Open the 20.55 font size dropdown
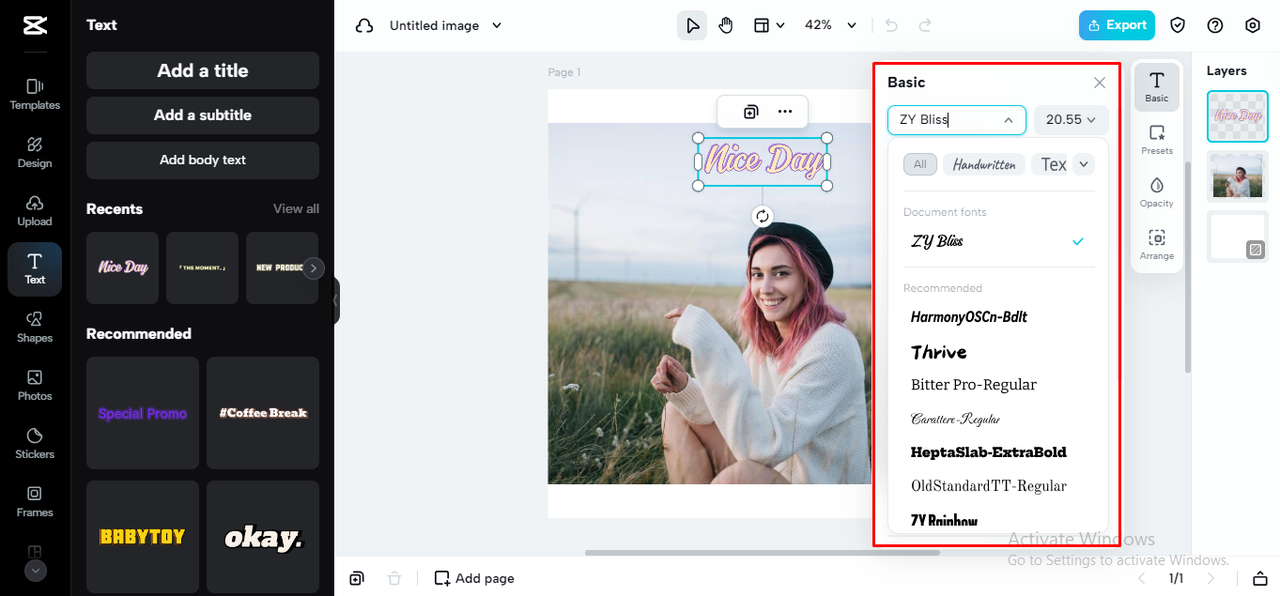 pyautogui.click(x=1071, y=120)
